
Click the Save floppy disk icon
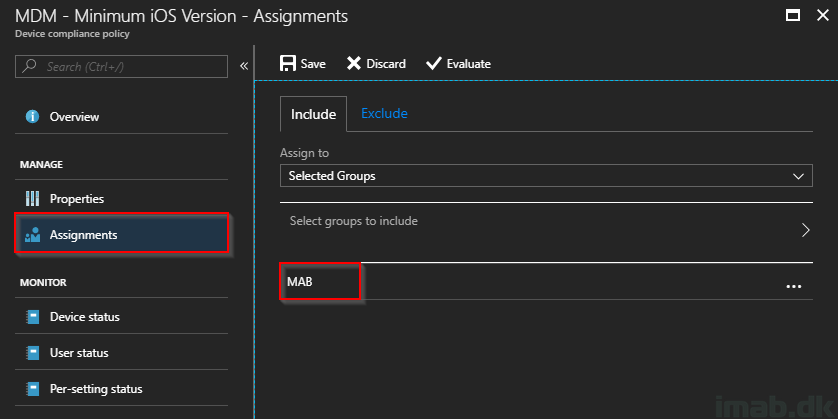[288, 64]
